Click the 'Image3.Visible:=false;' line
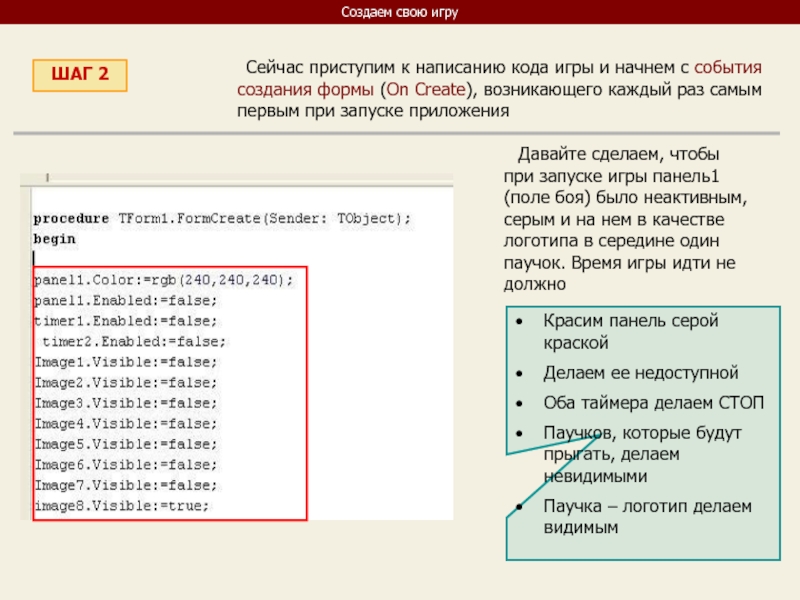The width and height of the screenshot is (800, 600). click(126, 403)
